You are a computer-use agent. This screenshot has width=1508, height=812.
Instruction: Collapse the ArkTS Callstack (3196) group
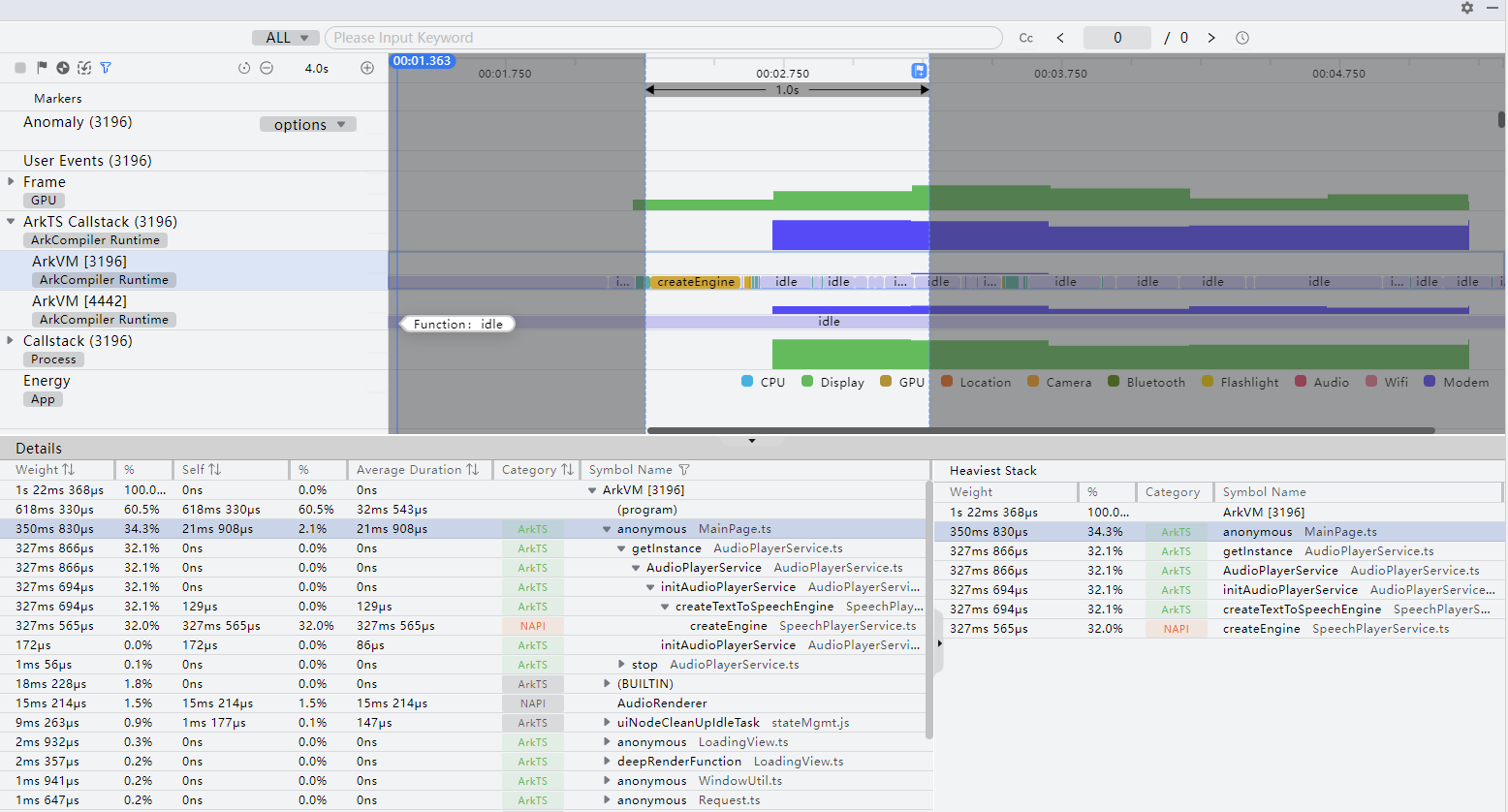click(11, 221)
